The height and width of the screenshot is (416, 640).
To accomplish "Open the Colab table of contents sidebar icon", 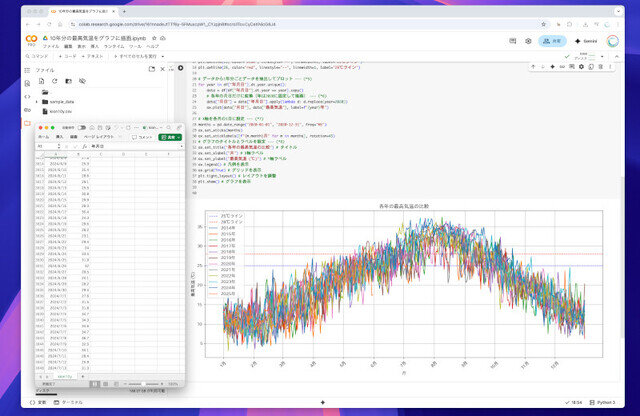I will click(x=27, y=70).
